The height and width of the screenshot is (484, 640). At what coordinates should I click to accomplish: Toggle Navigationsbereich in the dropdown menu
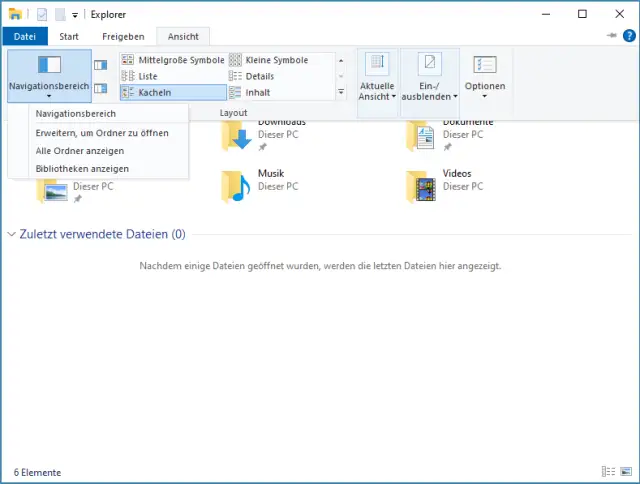pos(76,114)
